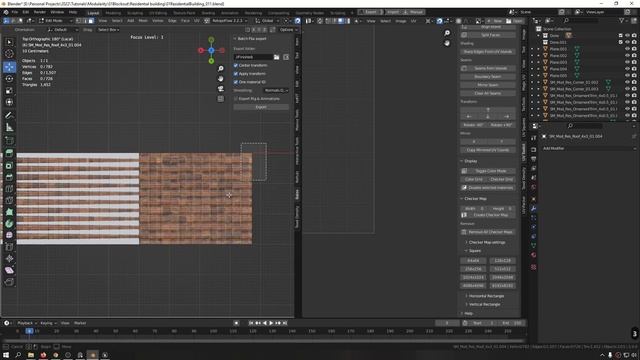This screenshot has width=640, height=360.
Task: Click the UV editor zoom magnifier icon
Action: [x=447, y=33]
